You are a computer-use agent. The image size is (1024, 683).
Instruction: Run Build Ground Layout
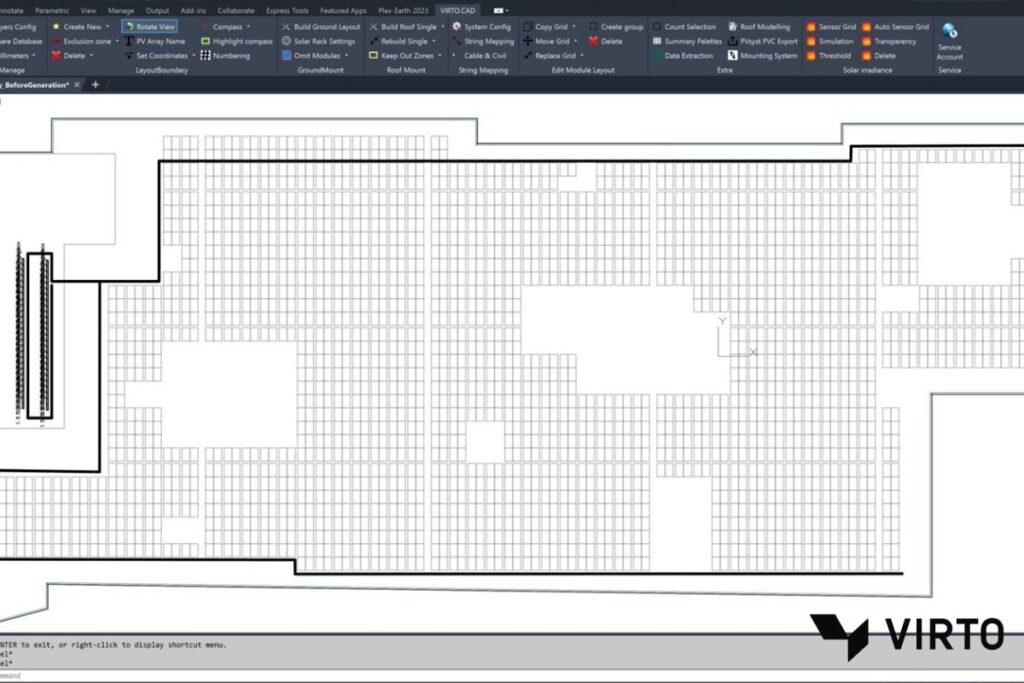321,27
